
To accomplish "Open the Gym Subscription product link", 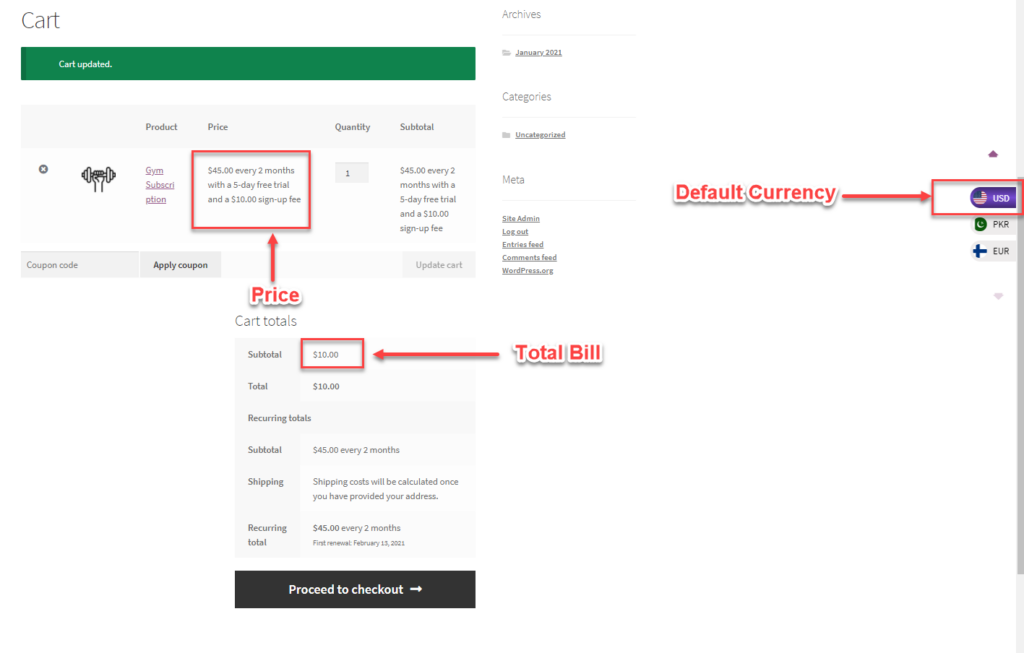I will (x=159, y=185).
